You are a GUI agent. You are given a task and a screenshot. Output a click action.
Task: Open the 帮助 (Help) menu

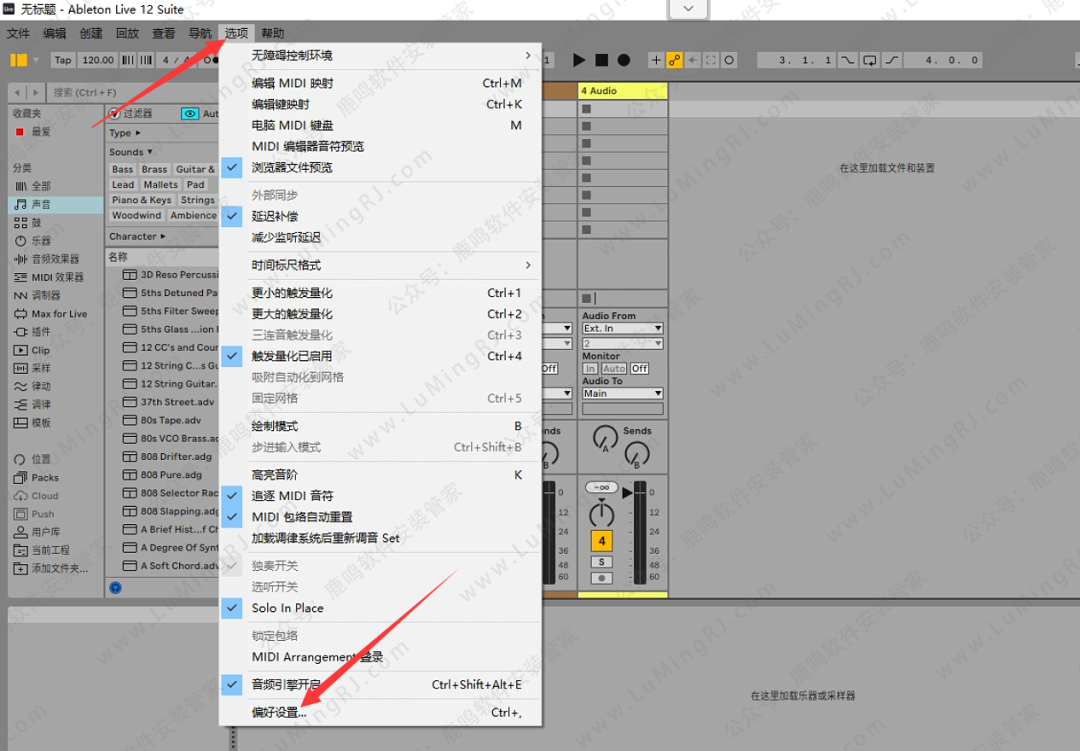click(x=273, y=33)
